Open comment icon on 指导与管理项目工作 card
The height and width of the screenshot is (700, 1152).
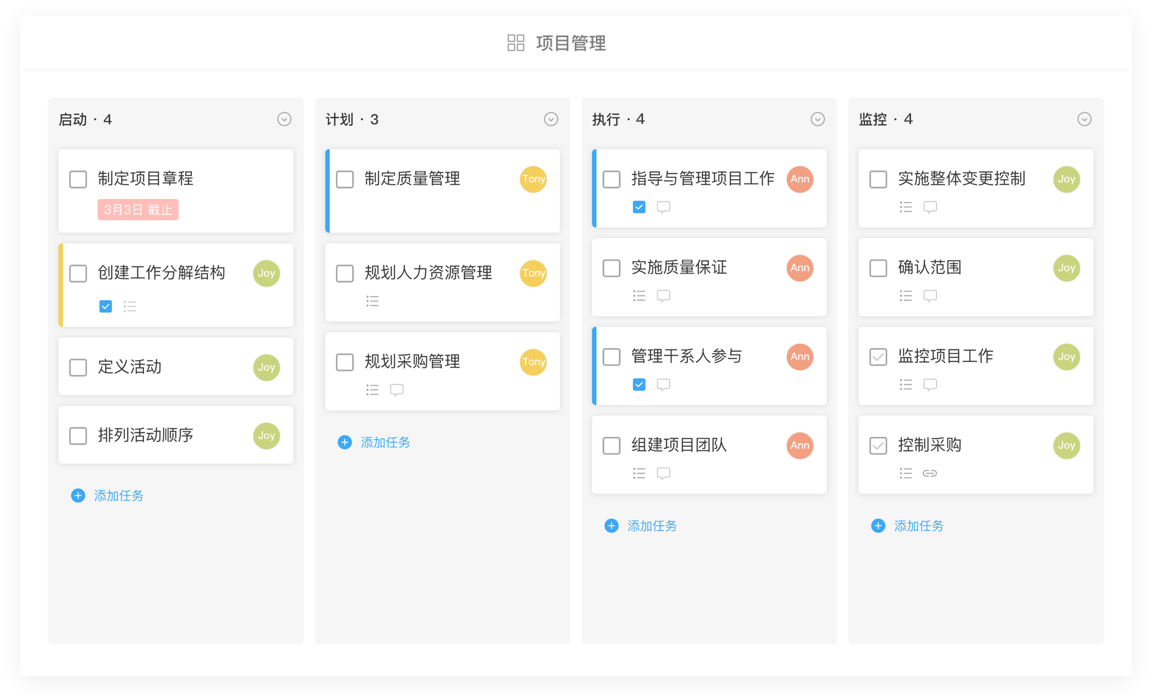663,207
